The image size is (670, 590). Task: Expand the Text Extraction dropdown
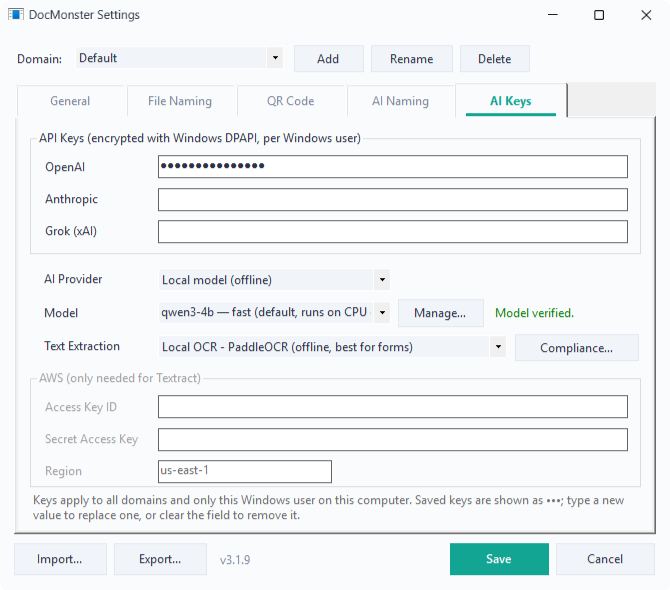click(x=332, y=347)
